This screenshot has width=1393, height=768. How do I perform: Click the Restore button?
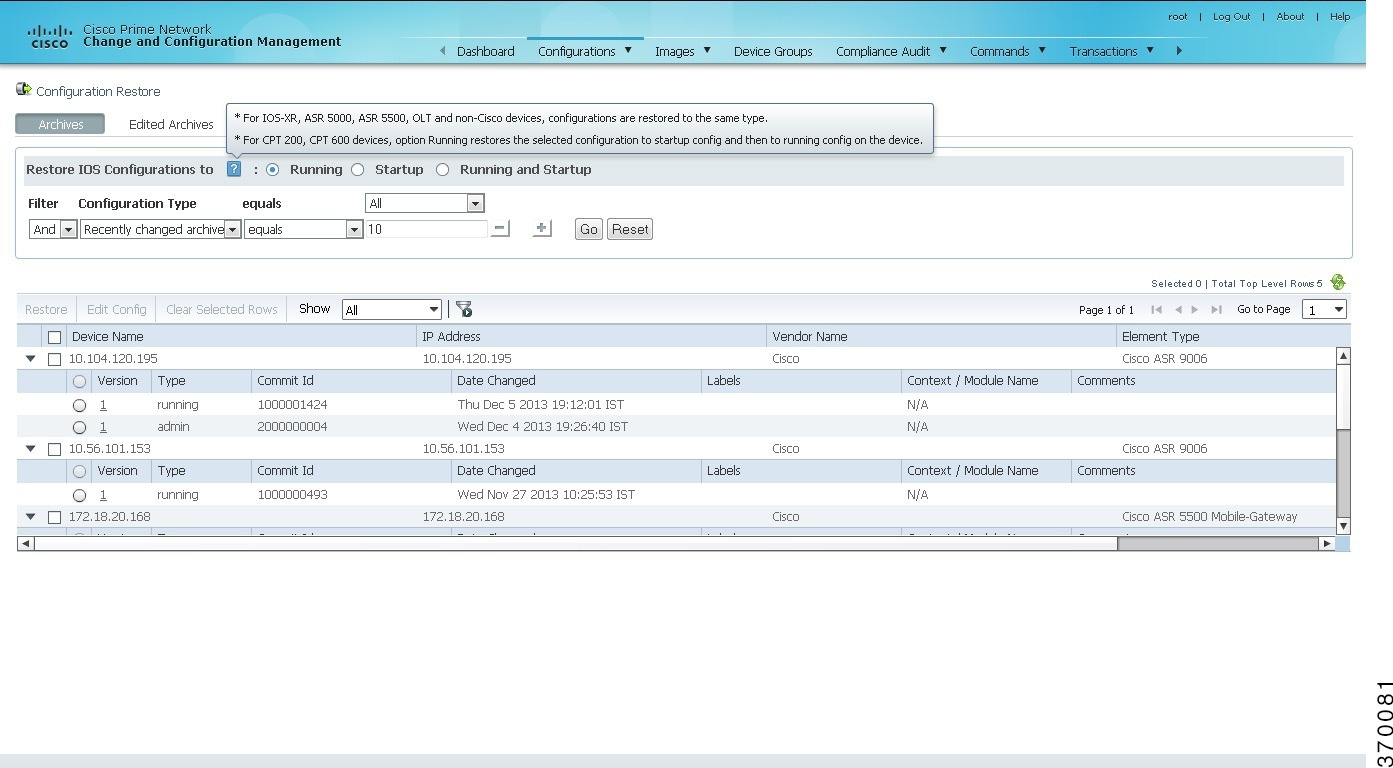46,309
